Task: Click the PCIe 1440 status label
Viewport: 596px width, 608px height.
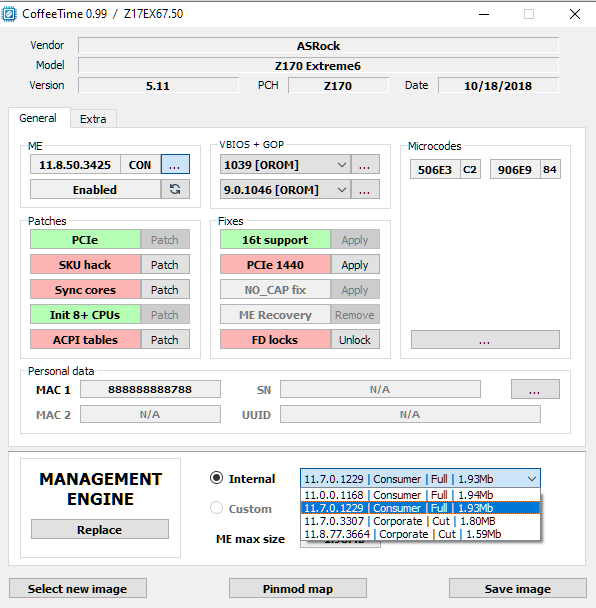Action: 275,264
